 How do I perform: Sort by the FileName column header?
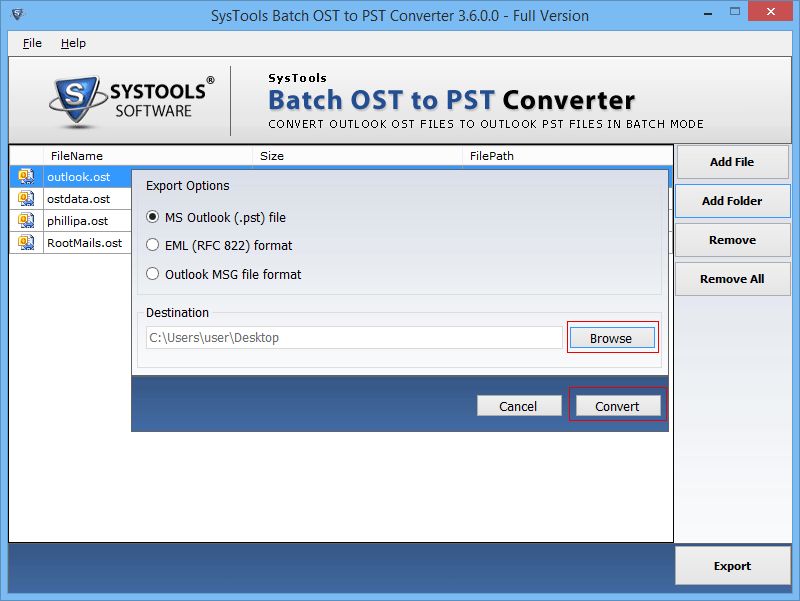(148, 156)
